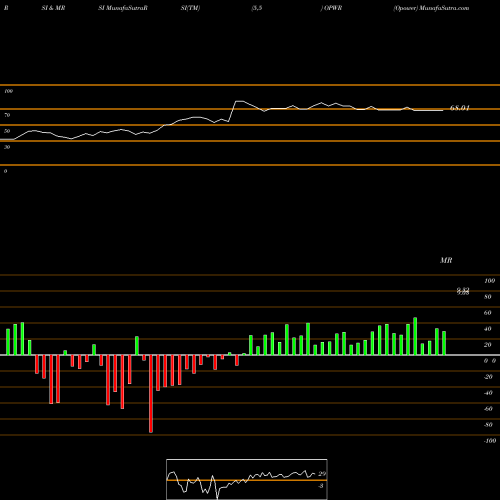This screenshot has height=500, width=500.
Task: Click the SI & MR header text
Action: 53,8
